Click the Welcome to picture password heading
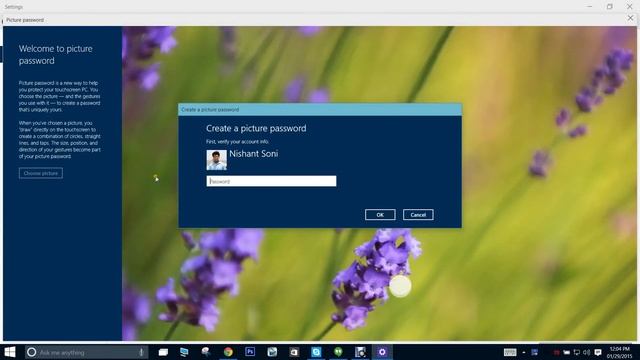Viewport: 640px width, 360px height. point(56,55)
